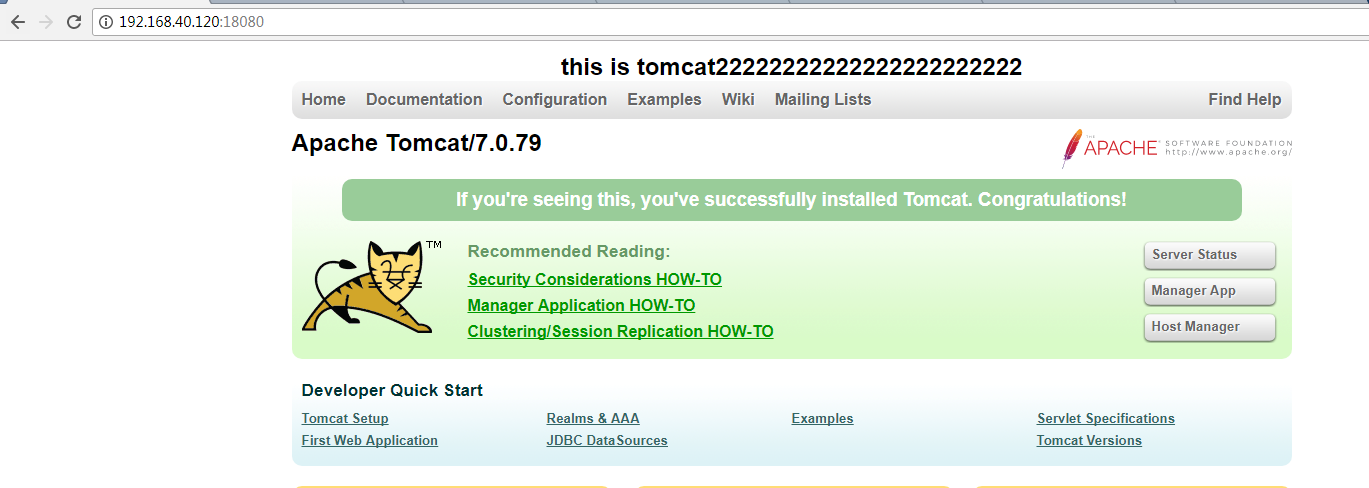This screenshot has height=488, width=1369.
Task: Go back using the browser back arrow
Action: pyautogui.click(x=17, y=21)
